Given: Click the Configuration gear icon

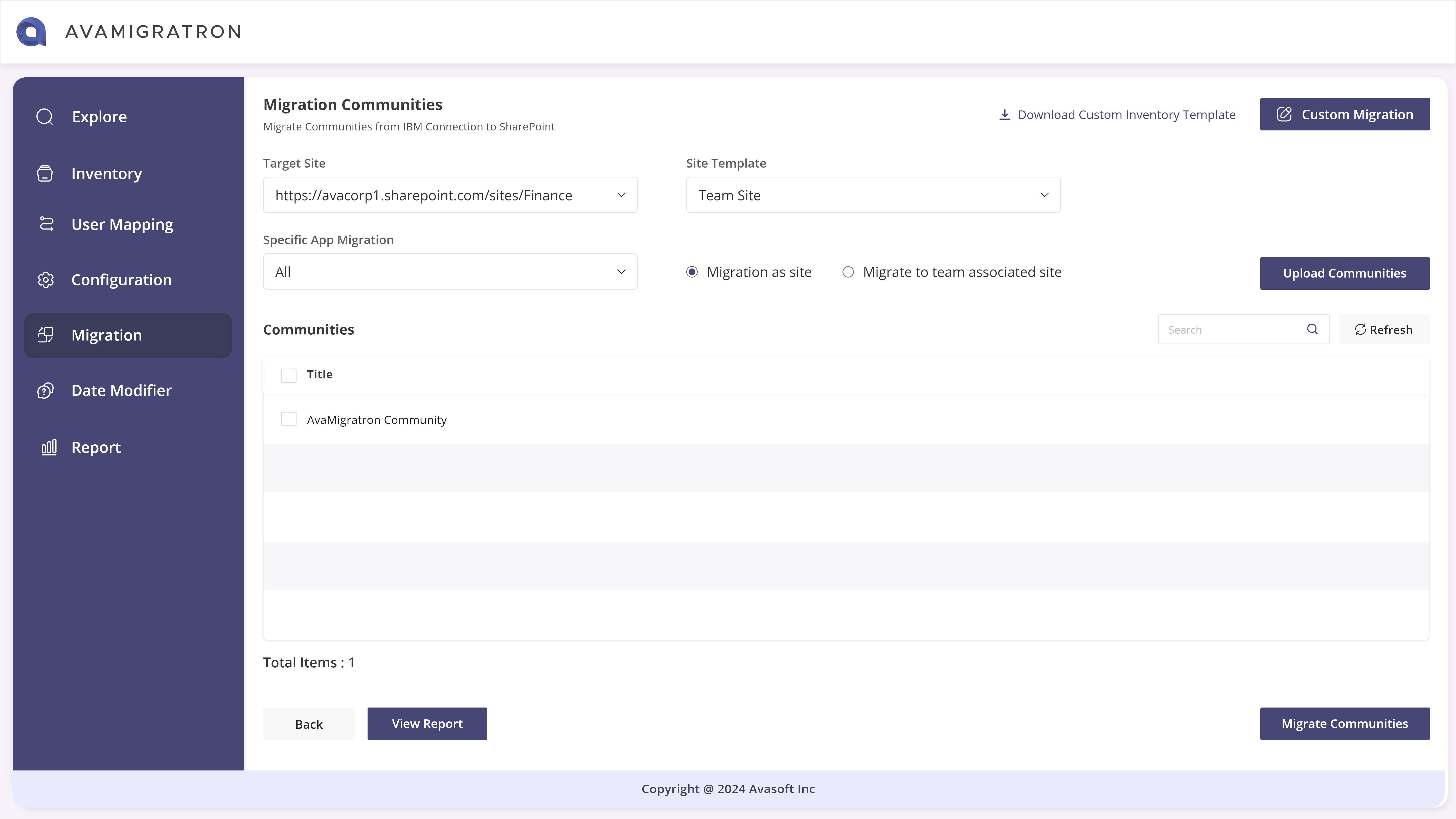Looking at the screenshot, I should pyautogui.click(x=46, y=280).
